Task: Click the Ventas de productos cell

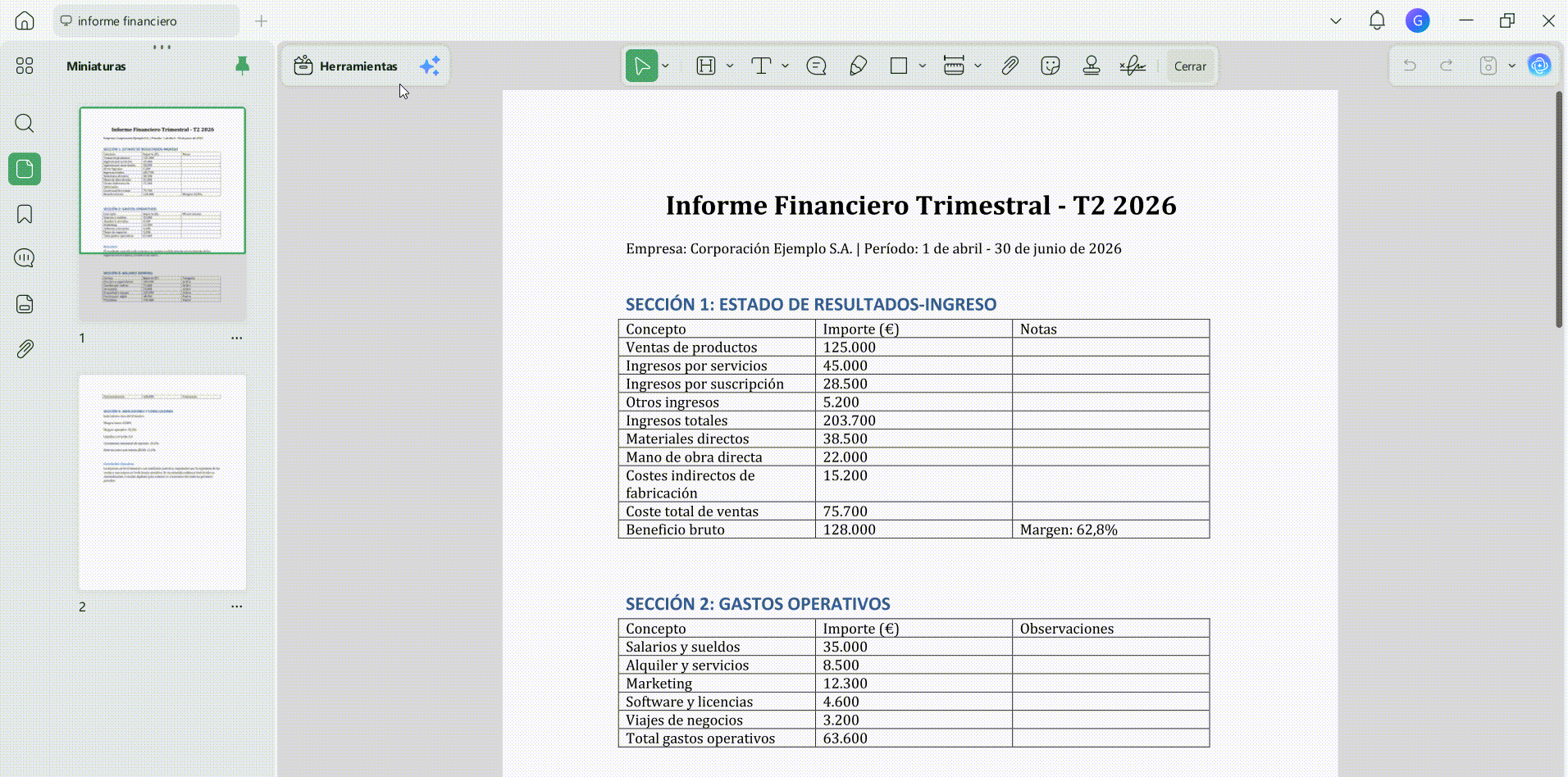Action: click(x=717, y=348)
